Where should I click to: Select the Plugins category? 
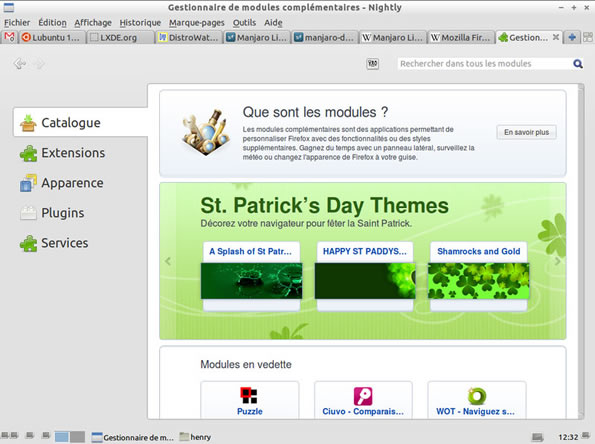(x=80, y=213)
